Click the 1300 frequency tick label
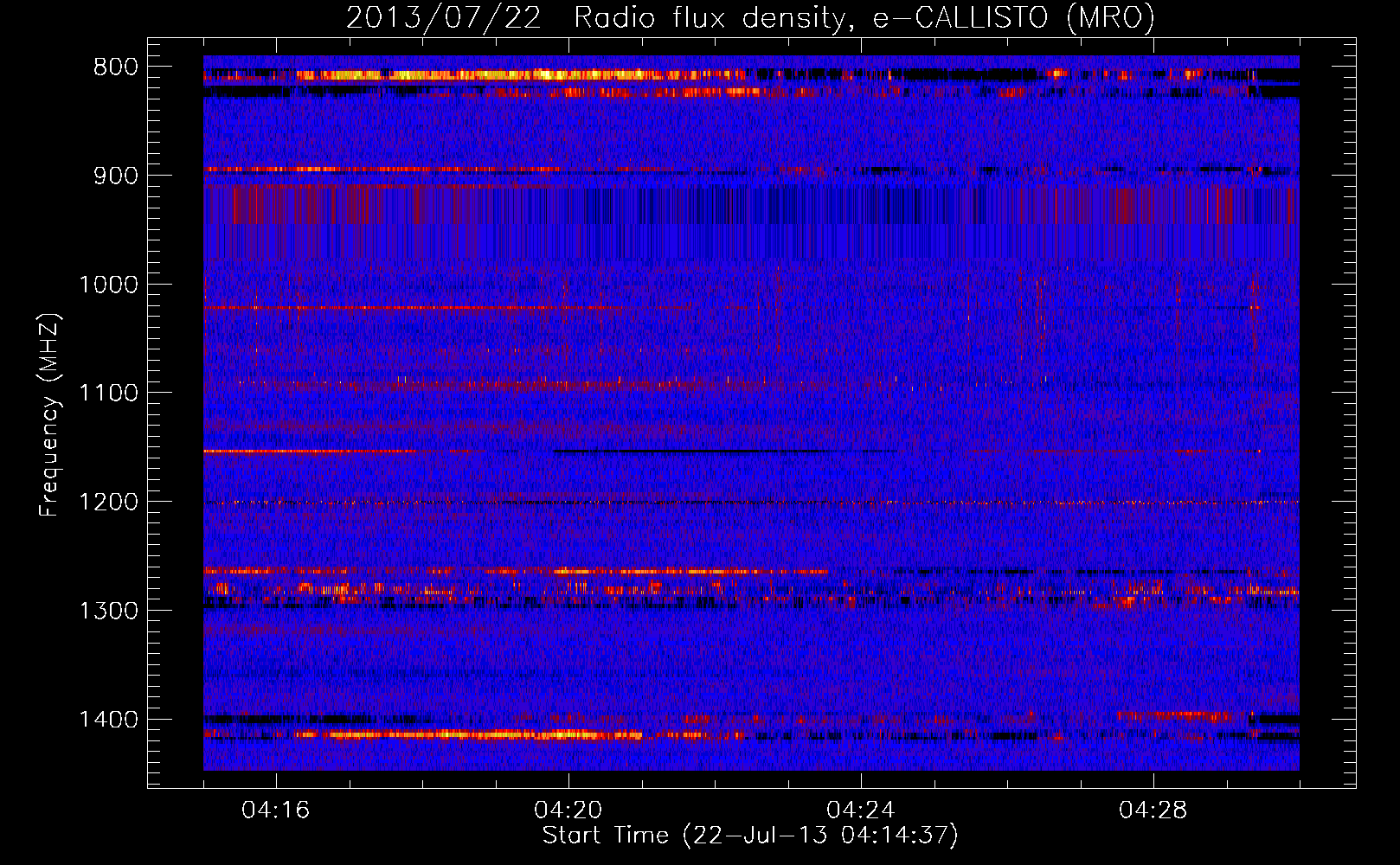 point(108,611)
